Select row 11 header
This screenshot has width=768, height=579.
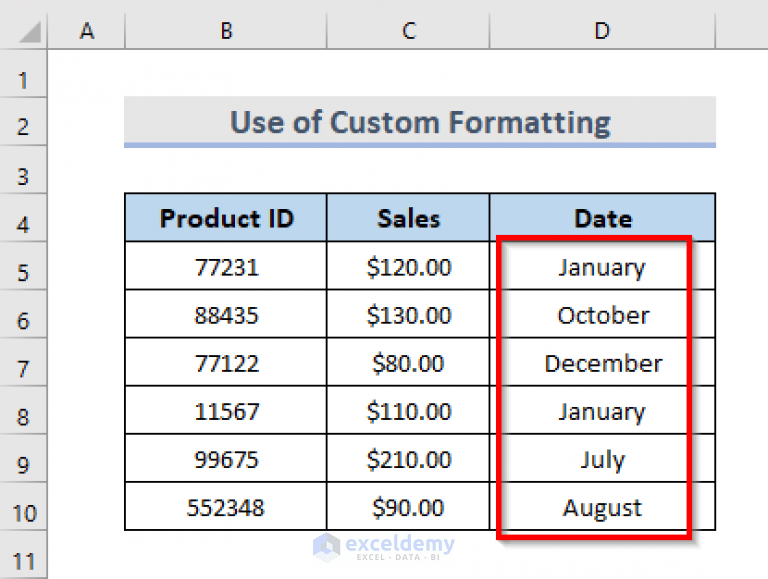(x=23, y=555)
